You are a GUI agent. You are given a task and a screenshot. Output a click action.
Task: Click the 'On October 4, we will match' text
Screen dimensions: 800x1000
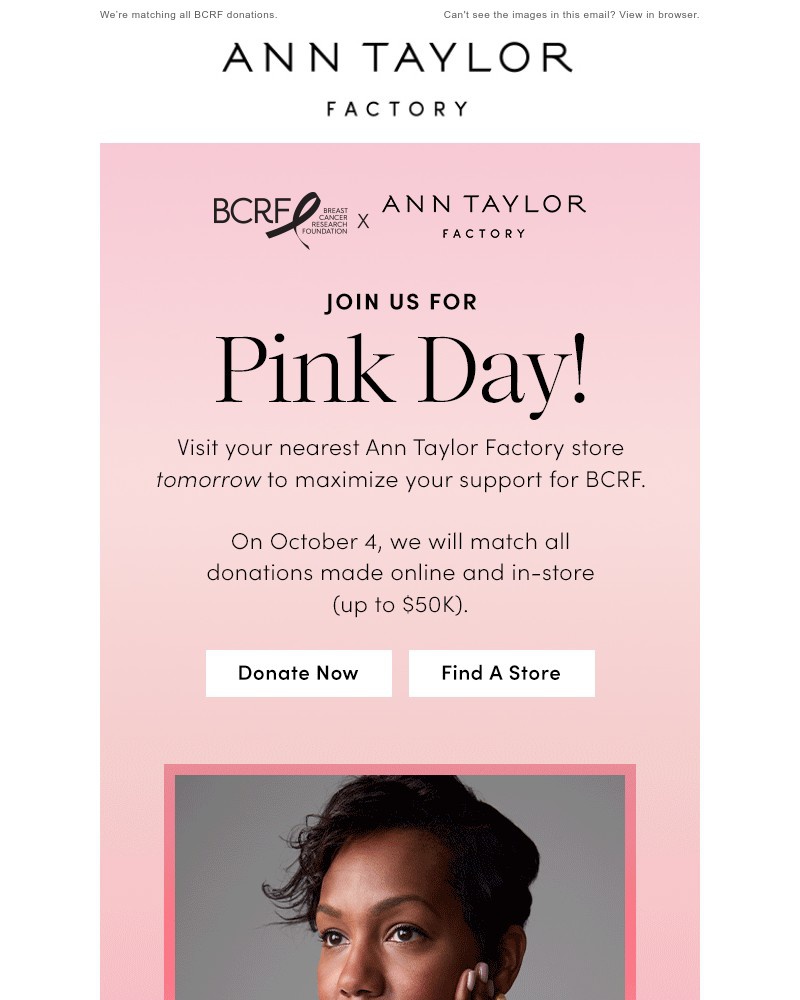click(400, 542)
